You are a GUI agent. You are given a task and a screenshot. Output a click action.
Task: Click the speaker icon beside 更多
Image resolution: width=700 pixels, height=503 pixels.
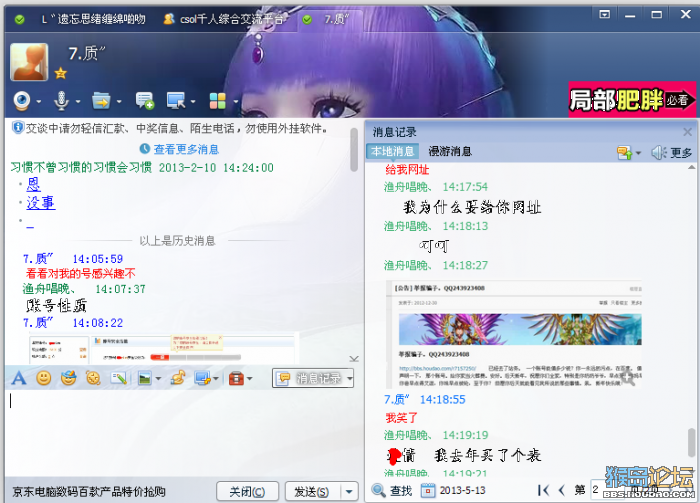click(658, 153)
